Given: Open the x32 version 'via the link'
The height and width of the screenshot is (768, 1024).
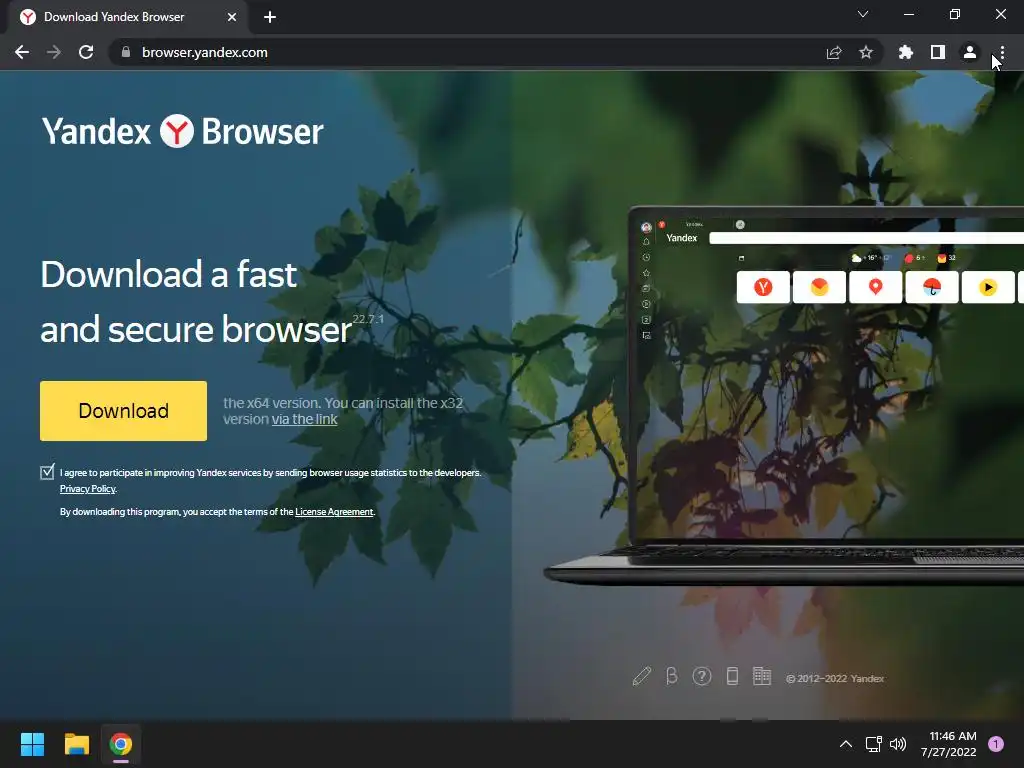Looking at the screenshot, I should (304, 419).
